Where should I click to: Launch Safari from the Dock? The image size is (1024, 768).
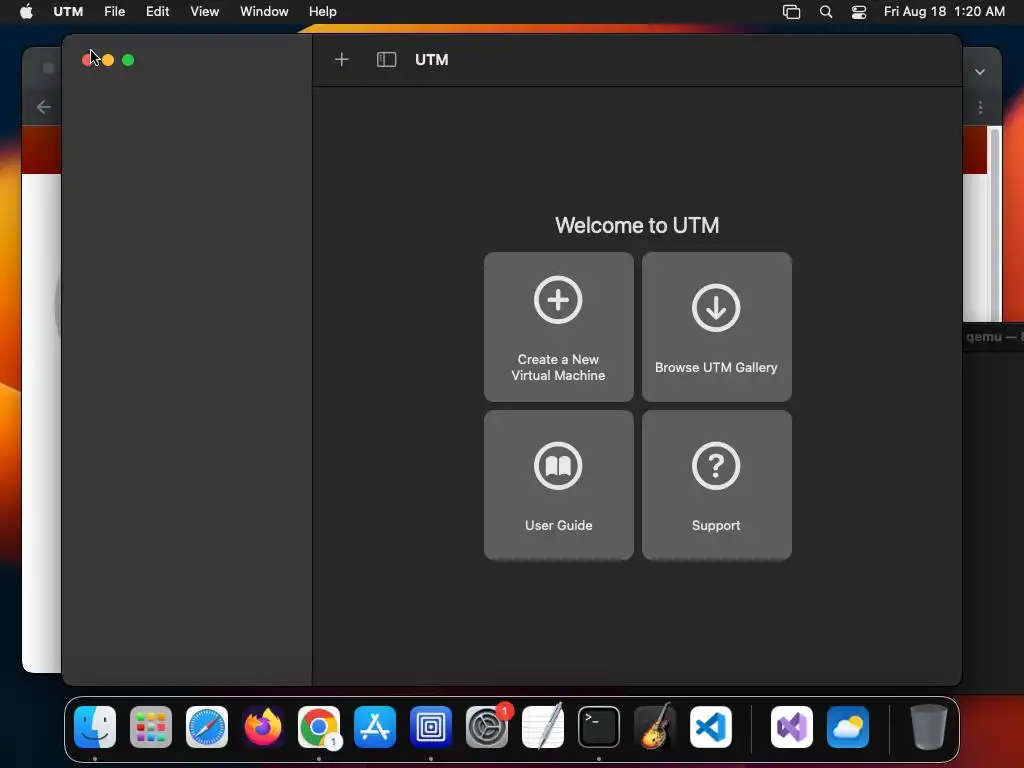tap(207, 727)
